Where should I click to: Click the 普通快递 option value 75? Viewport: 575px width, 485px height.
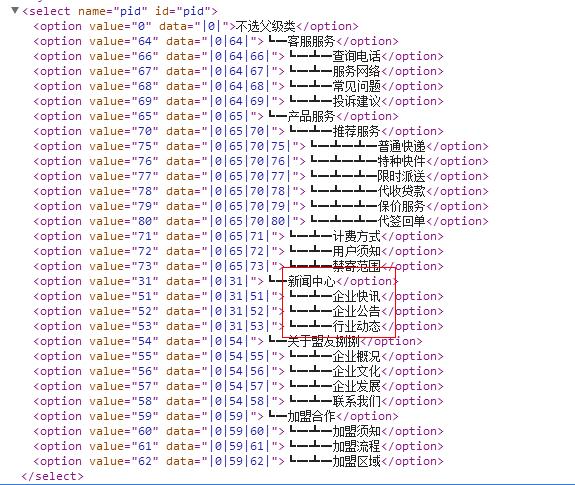click(x=261, y=147)
